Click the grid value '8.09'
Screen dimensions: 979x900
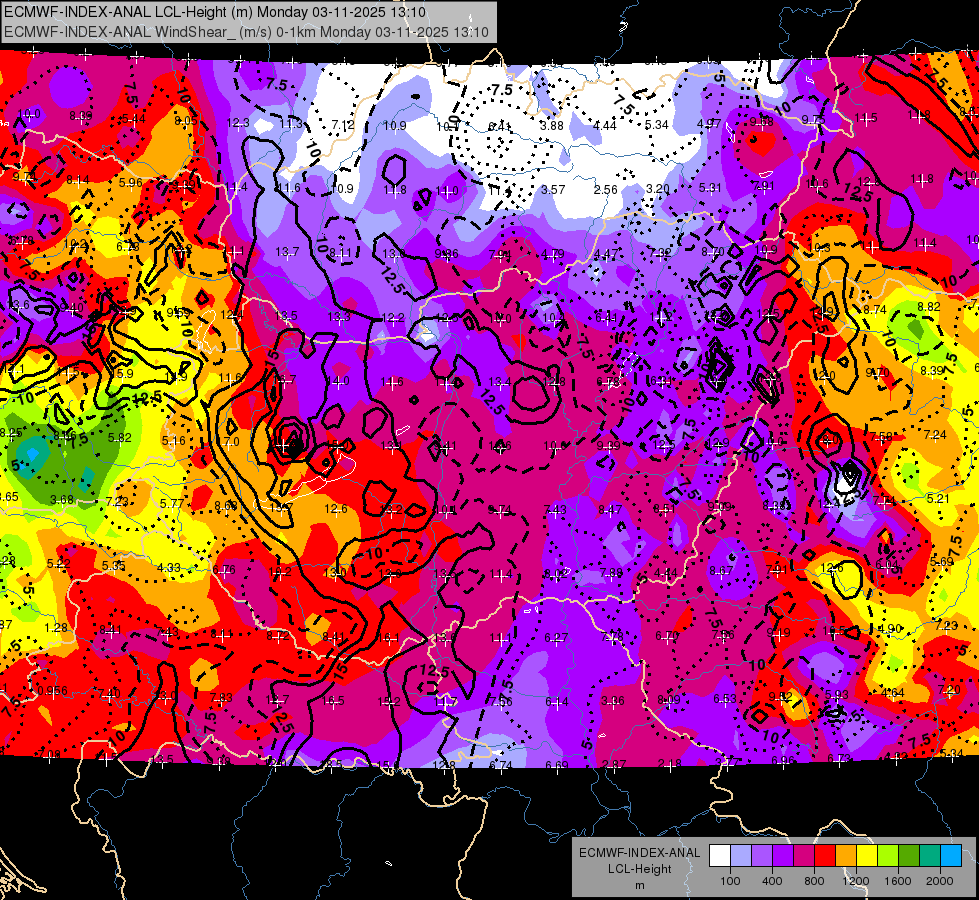pyautogui.click(x=669, y=700)
